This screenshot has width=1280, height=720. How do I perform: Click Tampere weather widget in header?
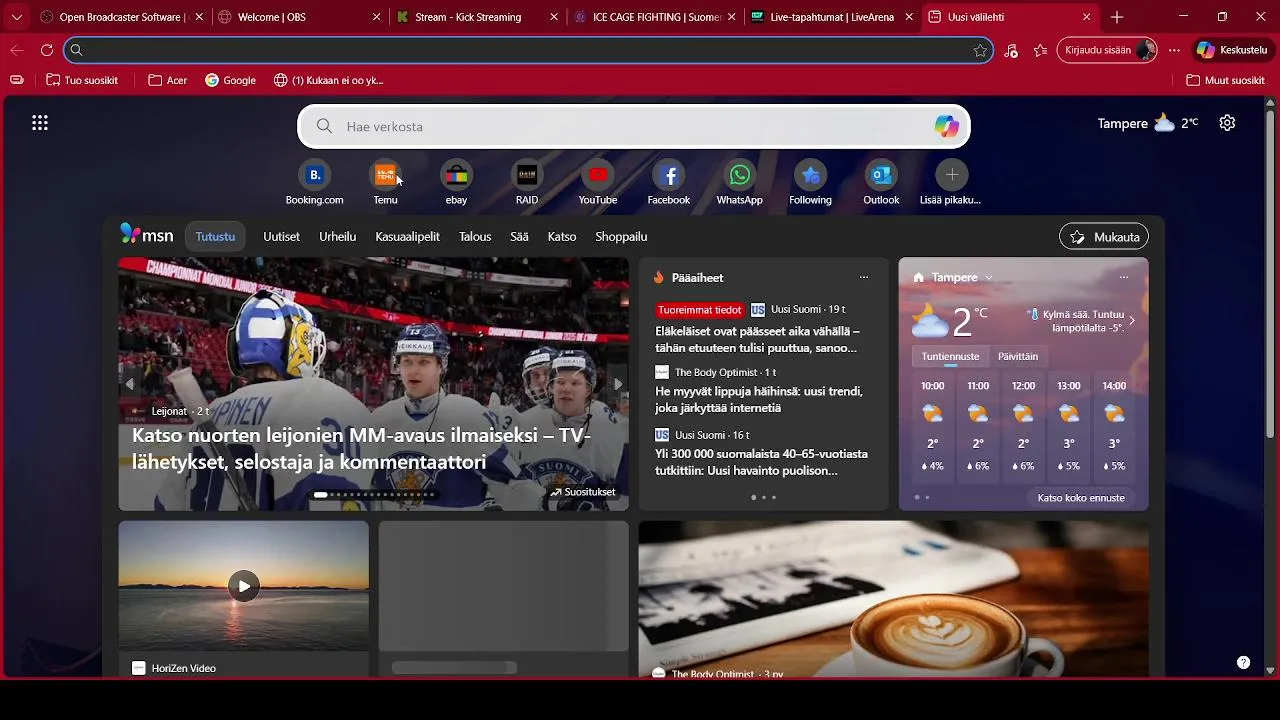coord(1147,123)
